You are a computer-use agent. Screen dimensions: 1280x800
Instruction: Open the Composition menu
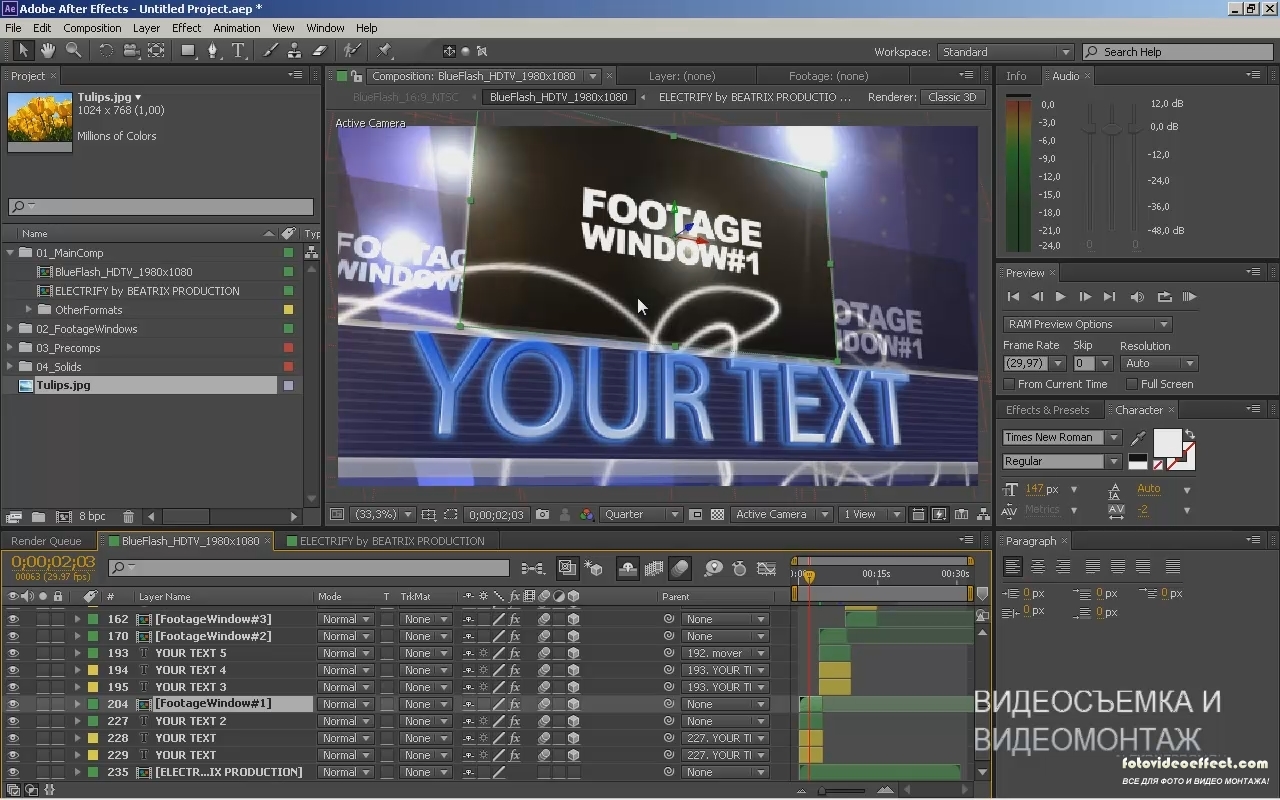coord(92,28)
